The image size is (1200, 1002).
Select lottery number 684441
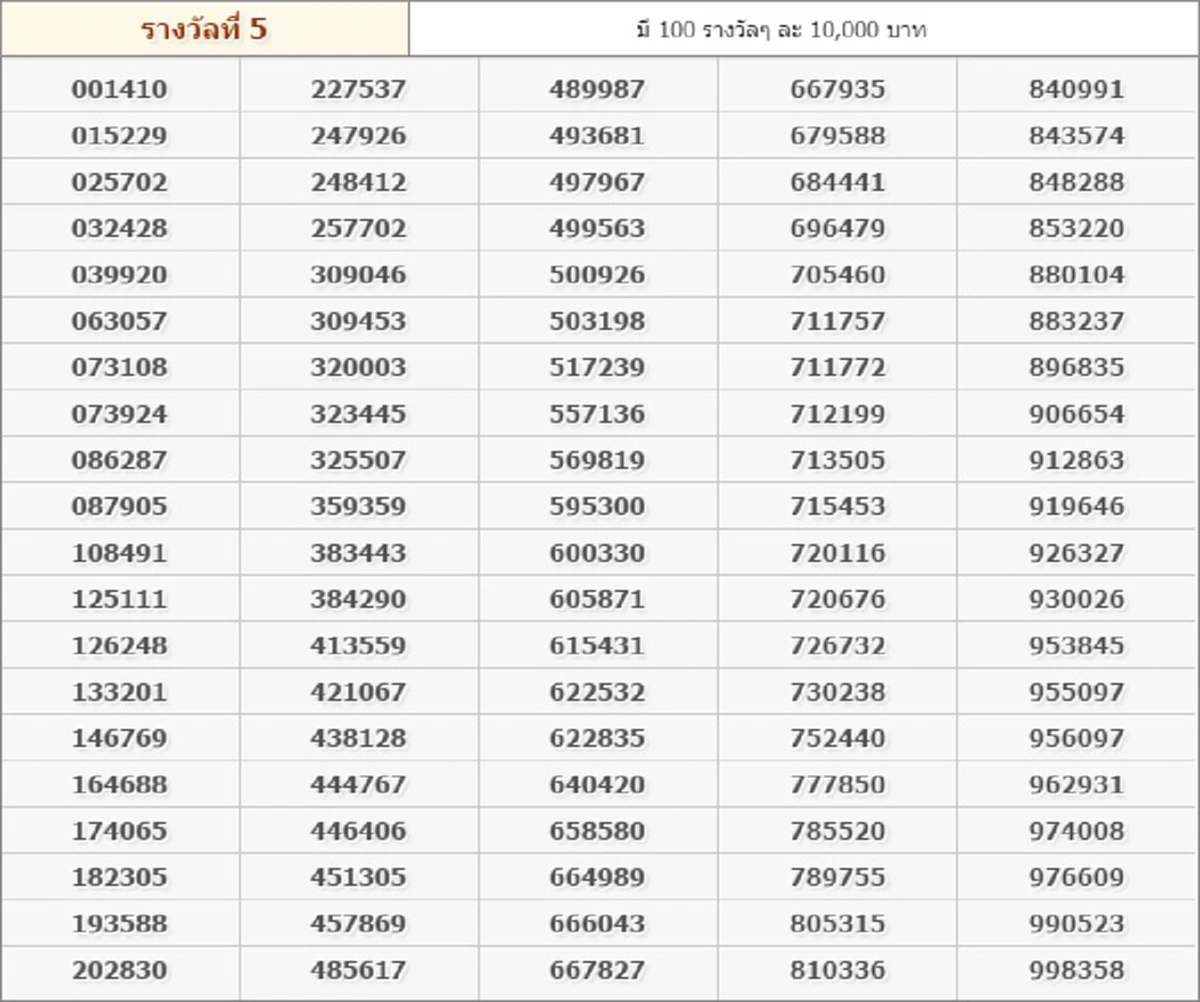coord(838,182)
